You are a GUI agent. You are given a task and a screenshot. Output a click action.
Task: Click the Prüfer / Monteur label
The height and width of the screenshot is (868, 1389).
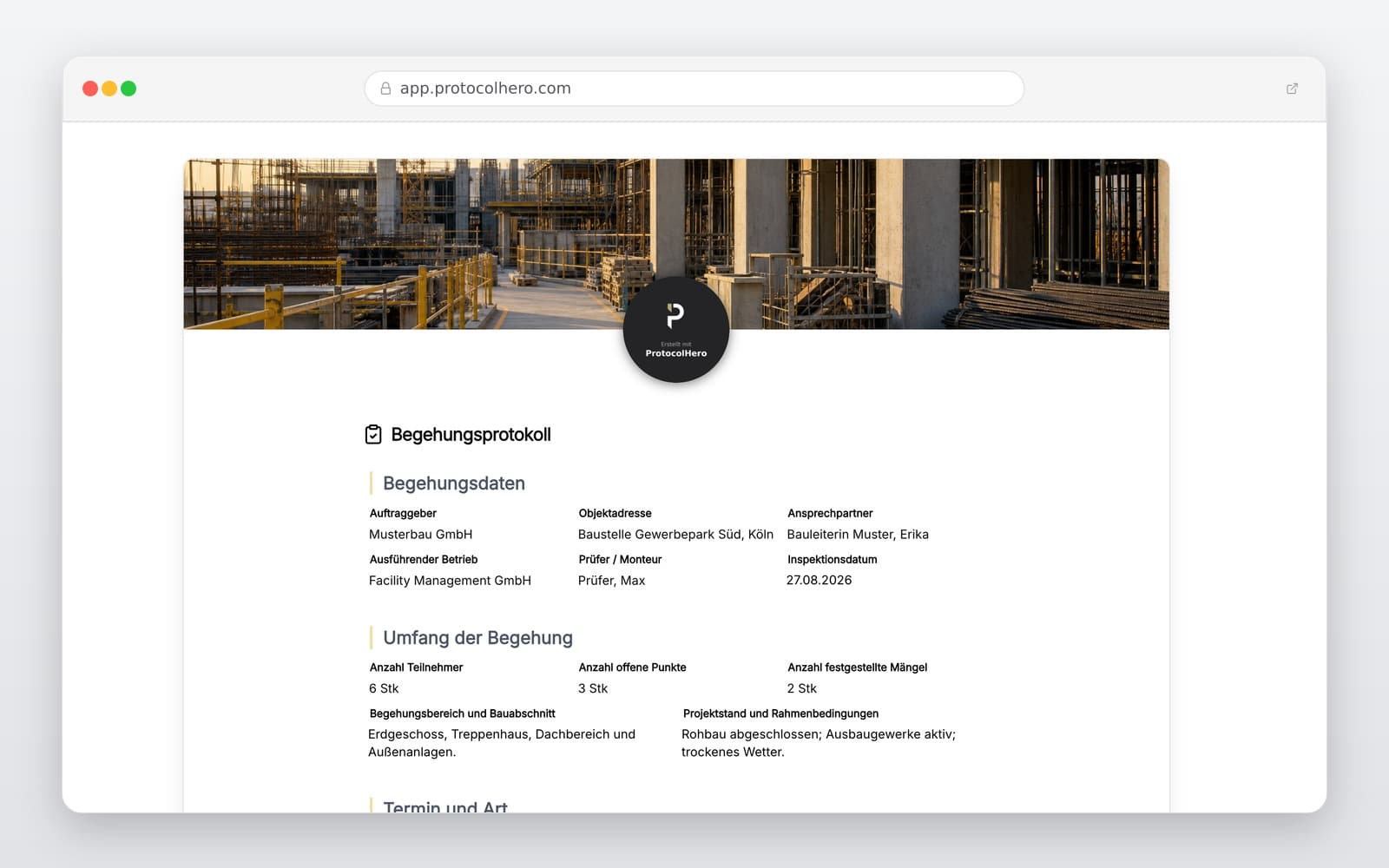(620, 559)
